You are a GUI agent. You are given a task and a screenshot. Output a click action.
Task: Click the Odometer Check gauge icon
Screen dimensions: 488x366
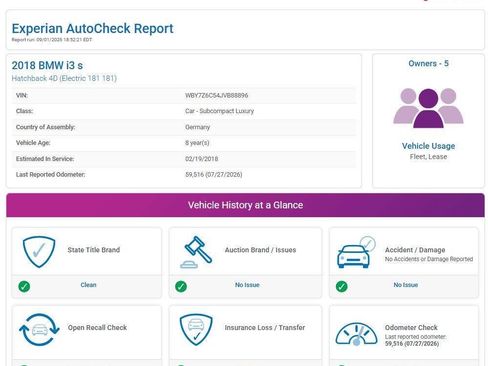point(356,333)
